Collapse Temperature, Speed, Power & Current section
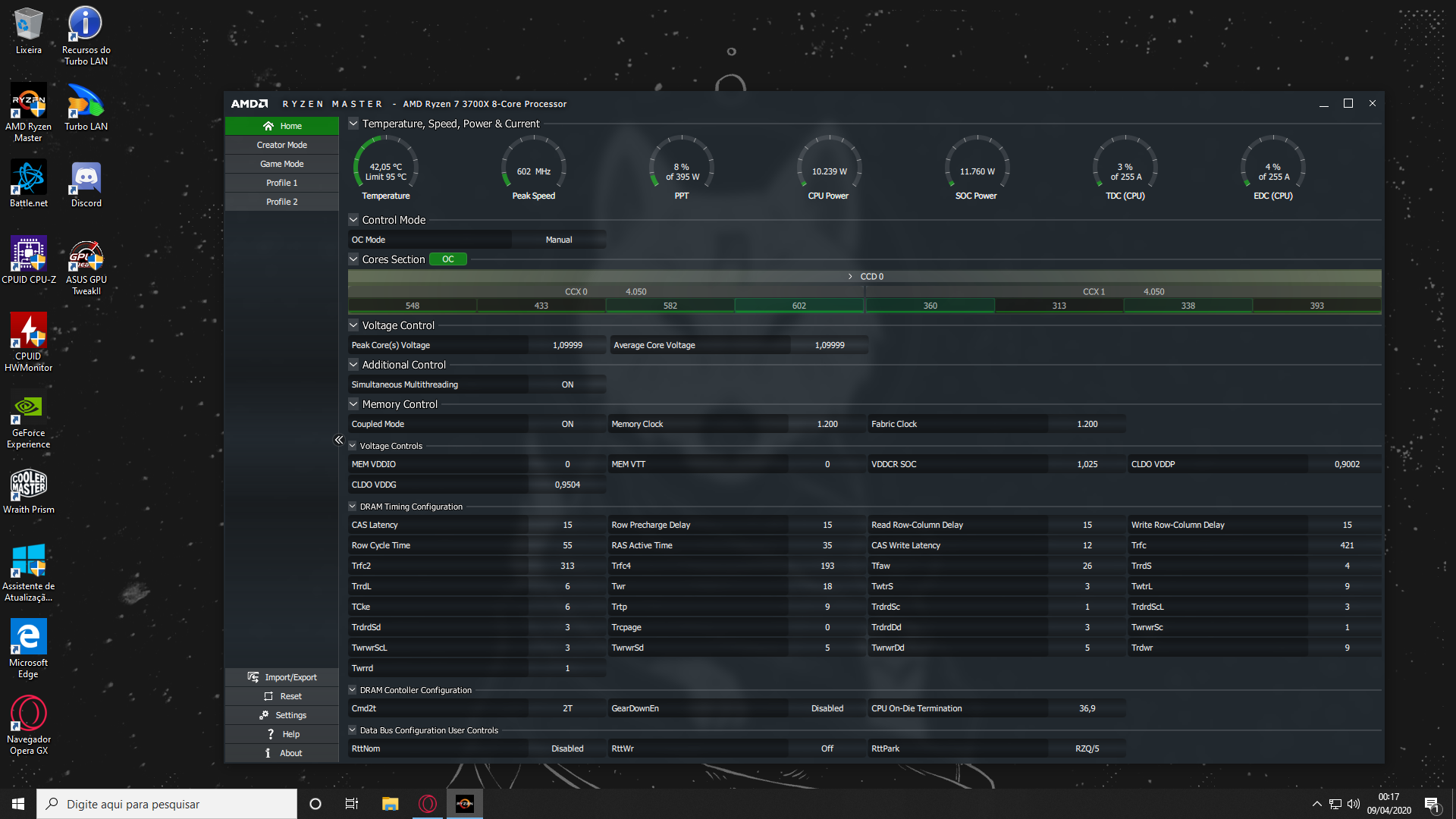The height and width of the screenshot is (819, 1456). [353, 124]
